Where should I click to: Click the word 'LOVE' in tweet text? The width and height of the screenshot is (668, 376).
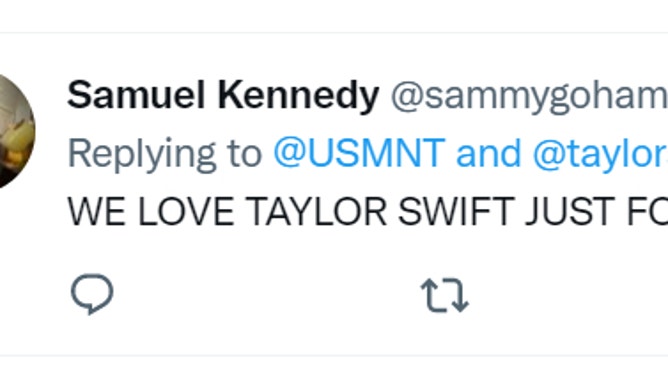[186, 211]
